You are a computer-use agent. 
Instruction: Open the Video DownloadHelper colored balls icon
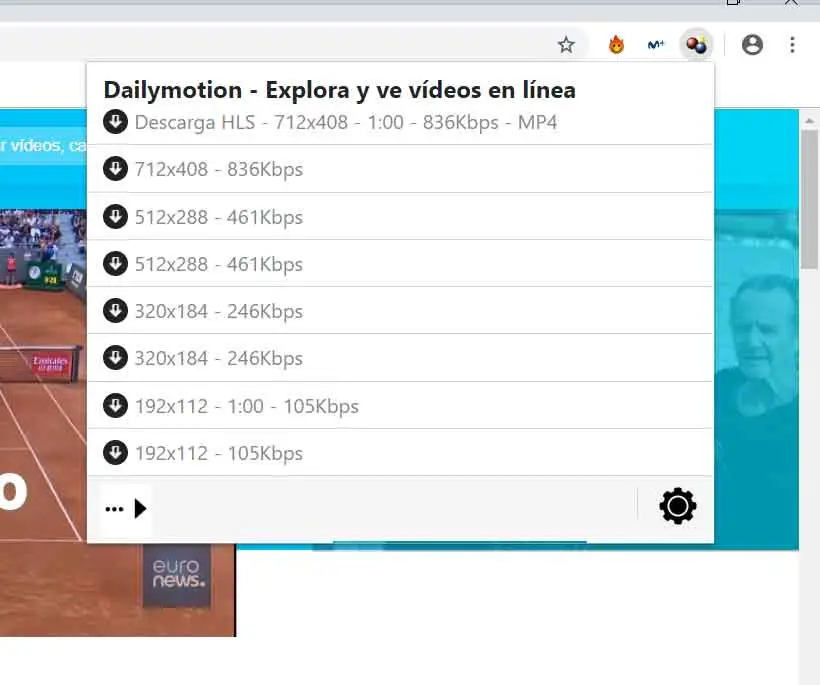coord(697,45)
